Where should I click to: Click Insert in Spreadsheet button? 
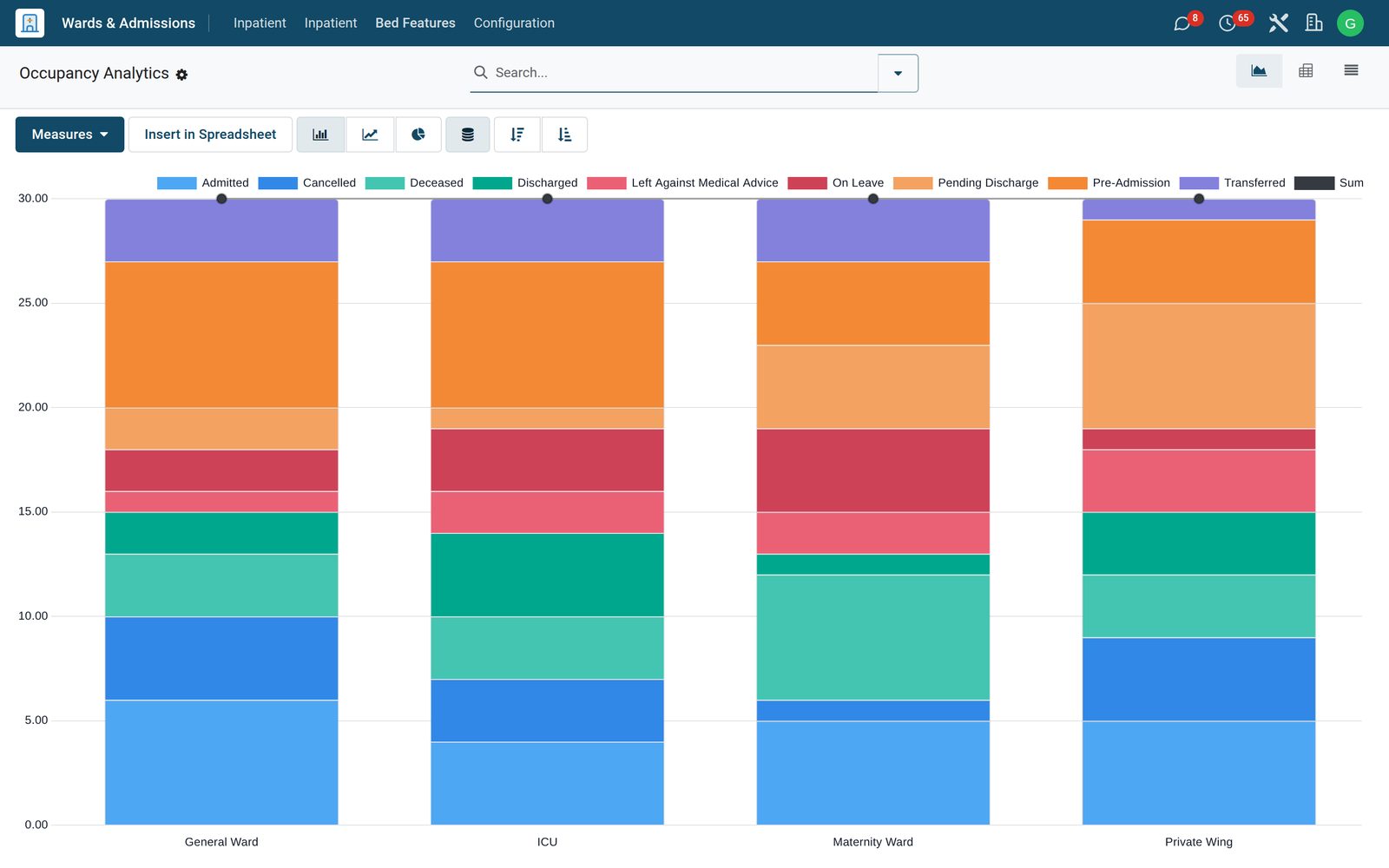point(210,135)
